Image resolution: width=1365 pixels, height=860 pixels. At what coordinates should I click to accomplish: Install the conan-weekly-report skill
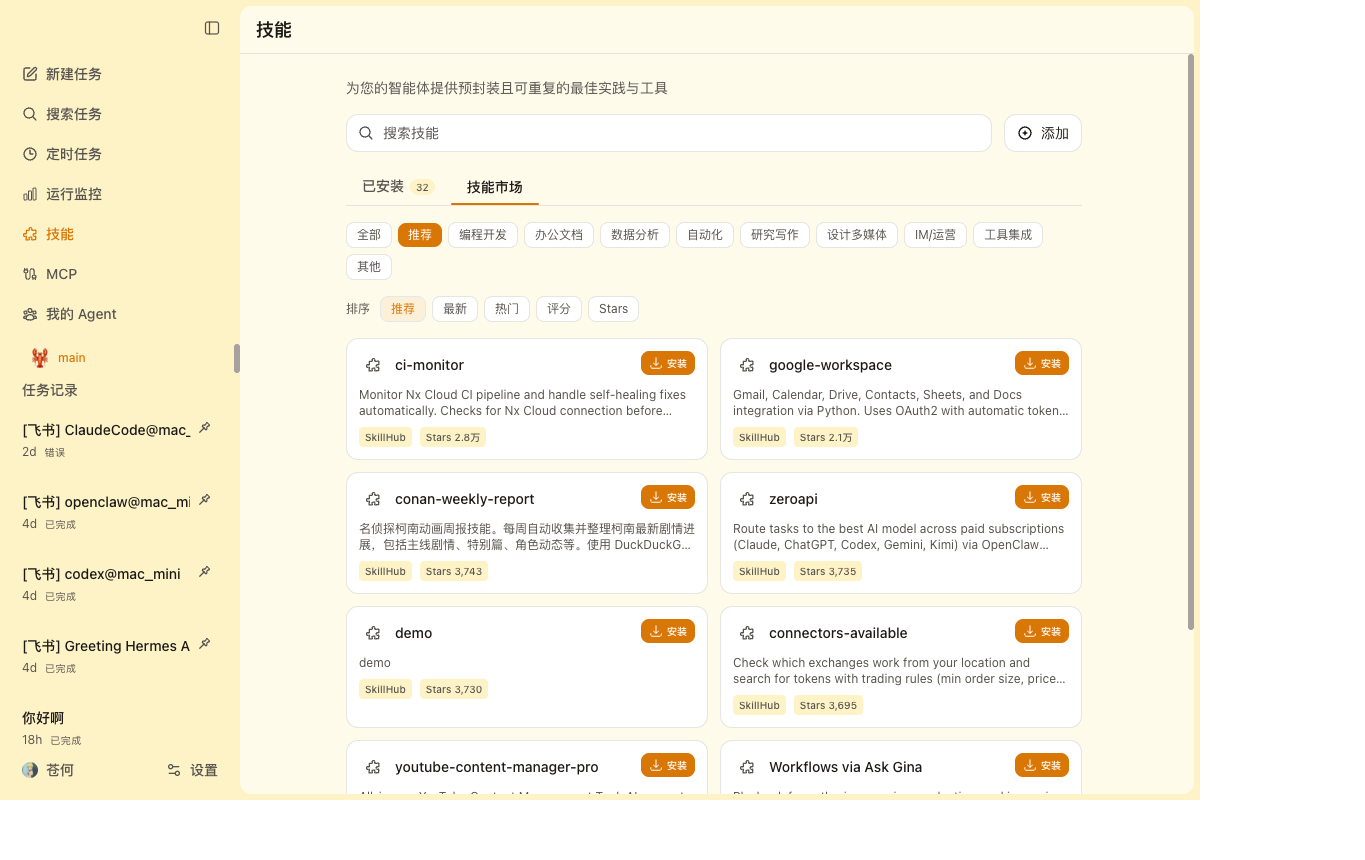coord(668,497)
